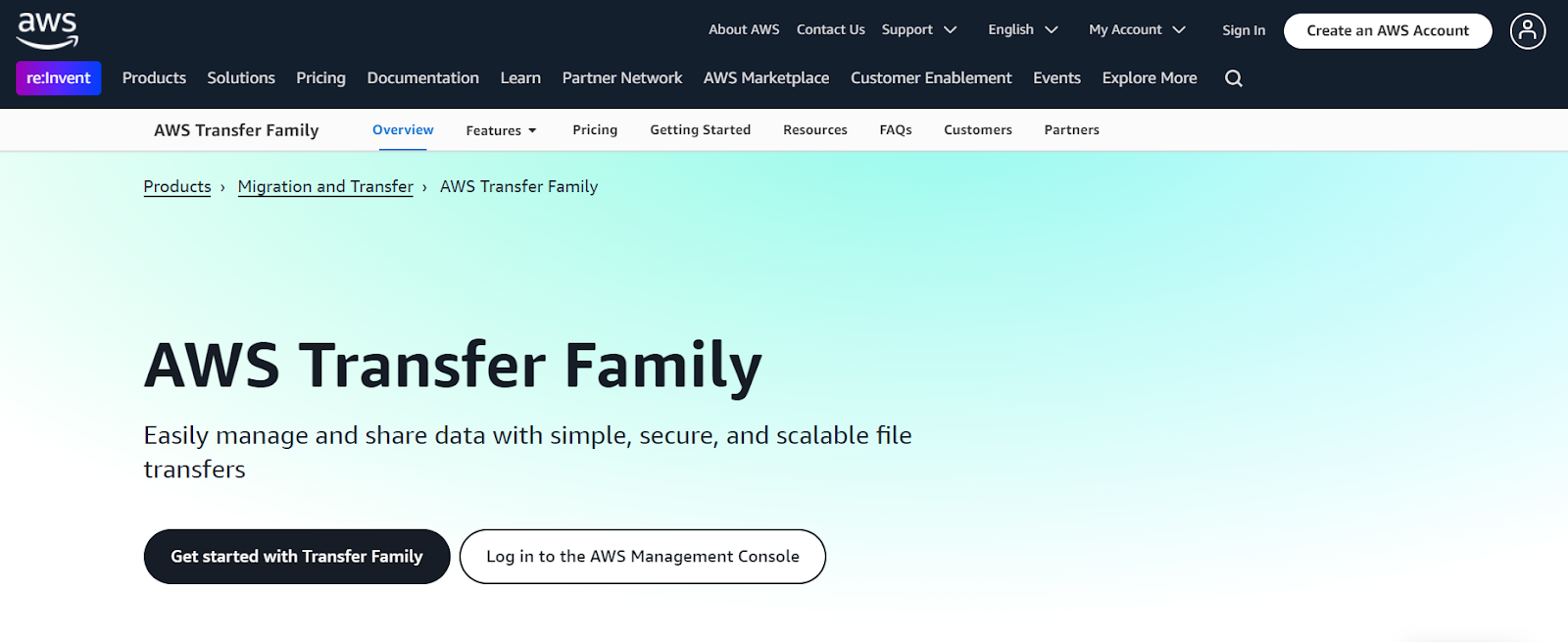The image size is (1568, 642).
Task: Open the re:Invent badge
Action: point(59,78)
